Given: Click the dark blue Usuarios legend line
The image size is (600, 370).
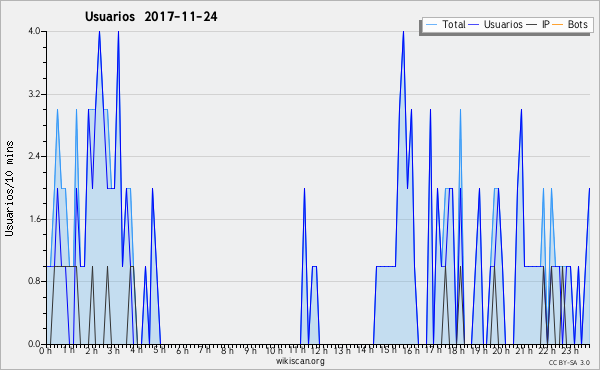Looking at the screenshot, I should pos(474,25).
